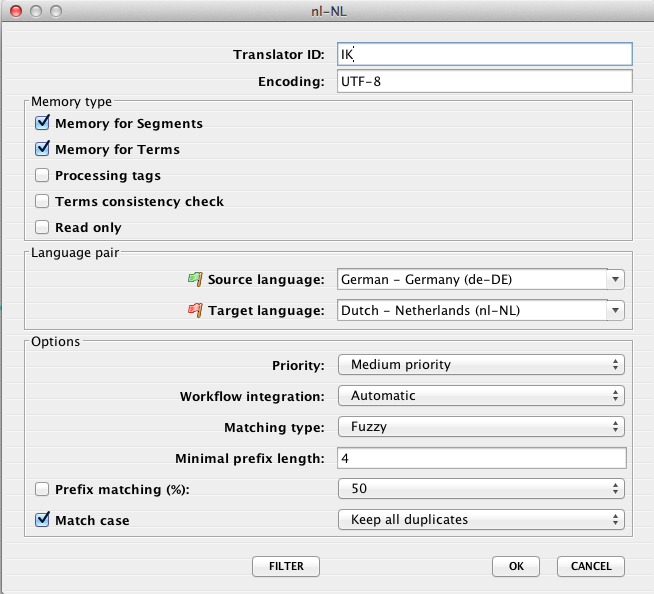This screenshot has width=654, height=594.
Task: Open the Keep all duplicates dropdown
Action: tap(481, 520)
